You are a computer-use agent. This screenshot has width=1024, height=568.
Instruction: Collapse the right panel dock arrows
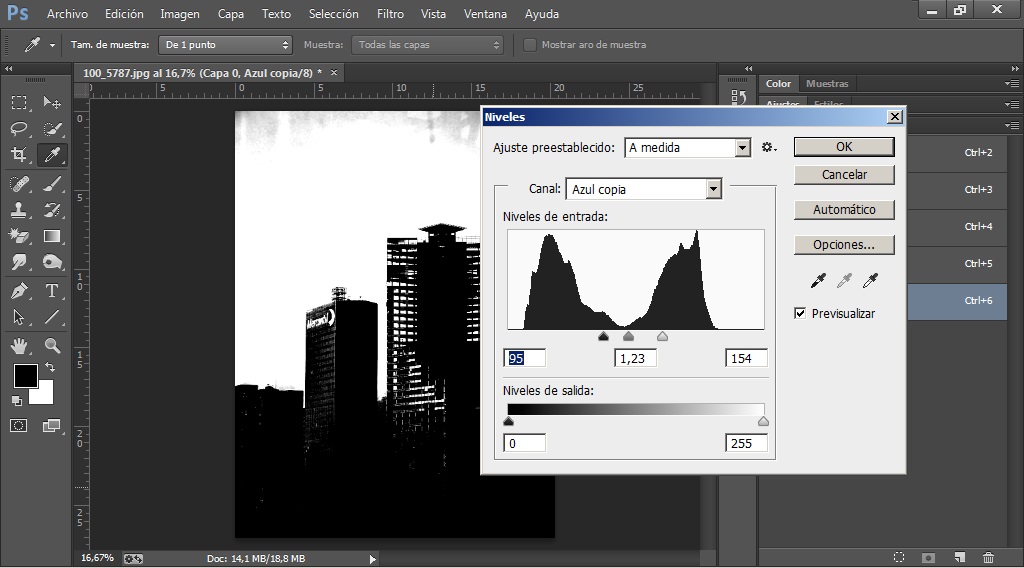coord(1015,68)
